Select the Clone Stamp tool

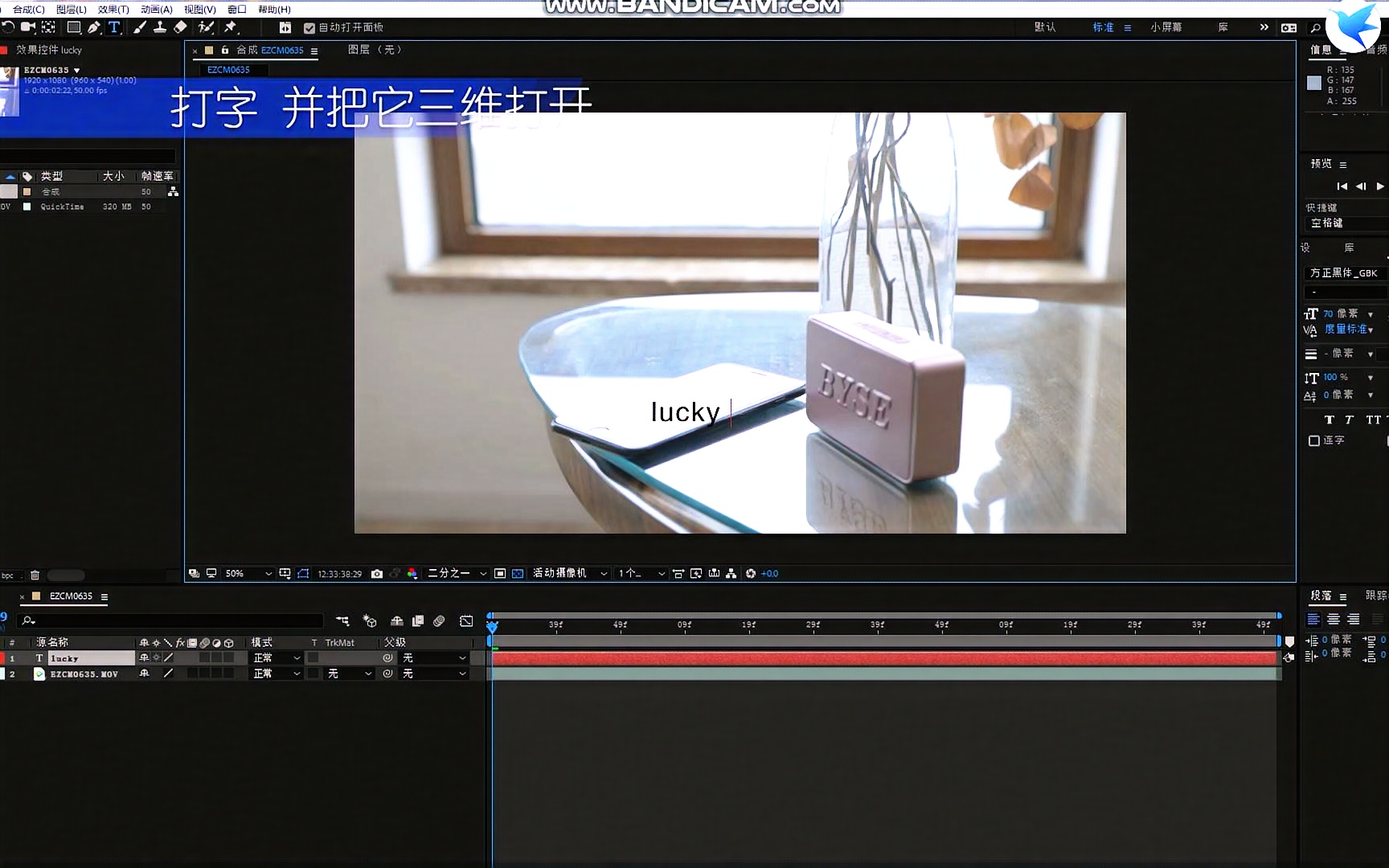pos(160,27)
